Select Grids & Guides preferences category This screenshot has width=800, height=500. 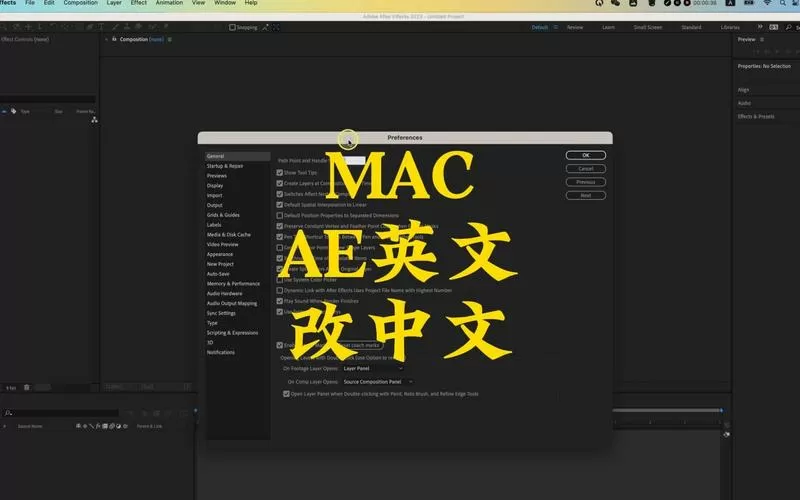pos(223,215)
